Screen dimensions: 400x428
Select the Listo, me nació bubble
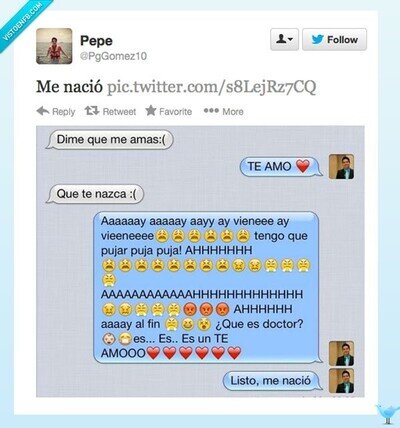(272, 381)
